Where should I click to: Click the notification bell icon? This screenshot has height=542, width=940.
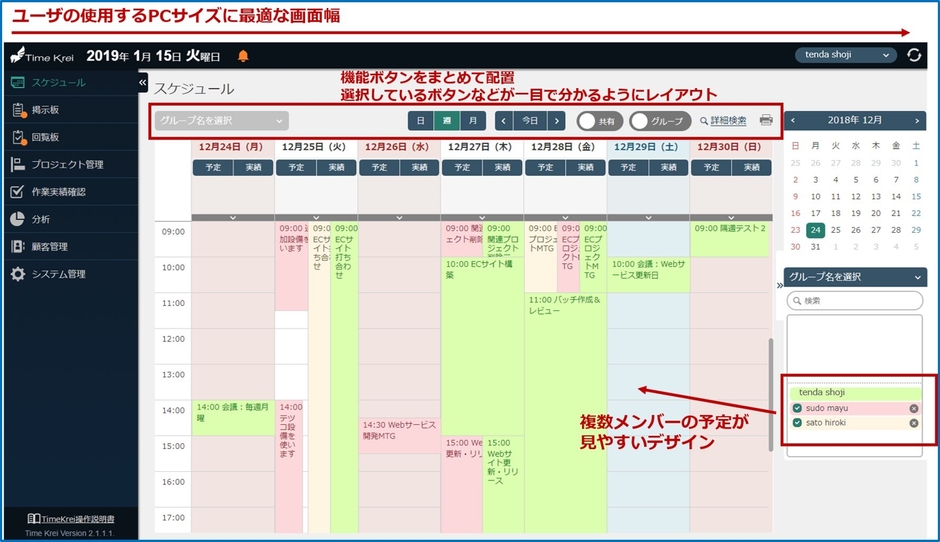coord(243,56)
